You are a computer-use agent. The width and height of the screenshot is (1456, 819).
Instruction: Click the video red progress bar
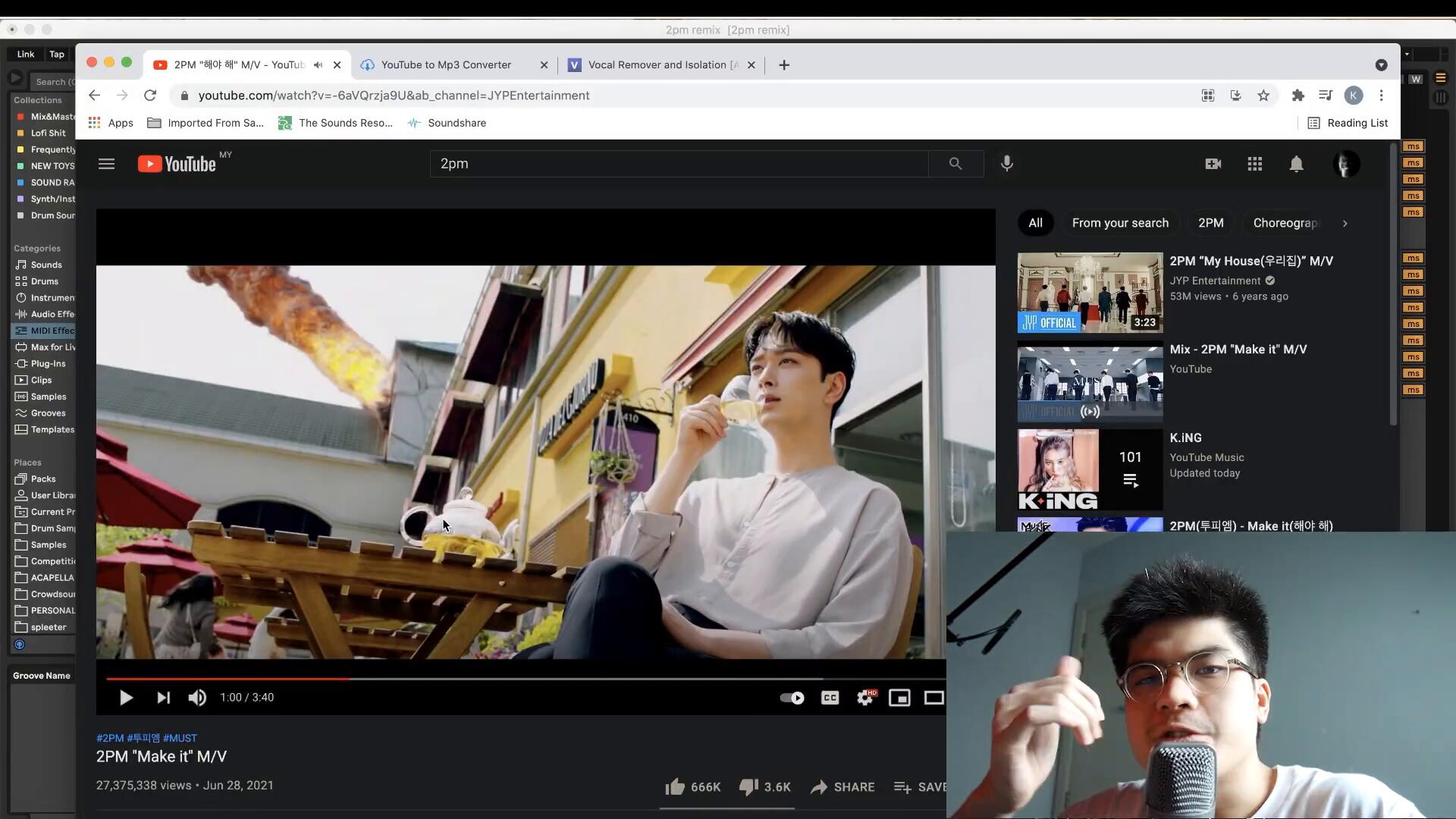coord(227,679)
